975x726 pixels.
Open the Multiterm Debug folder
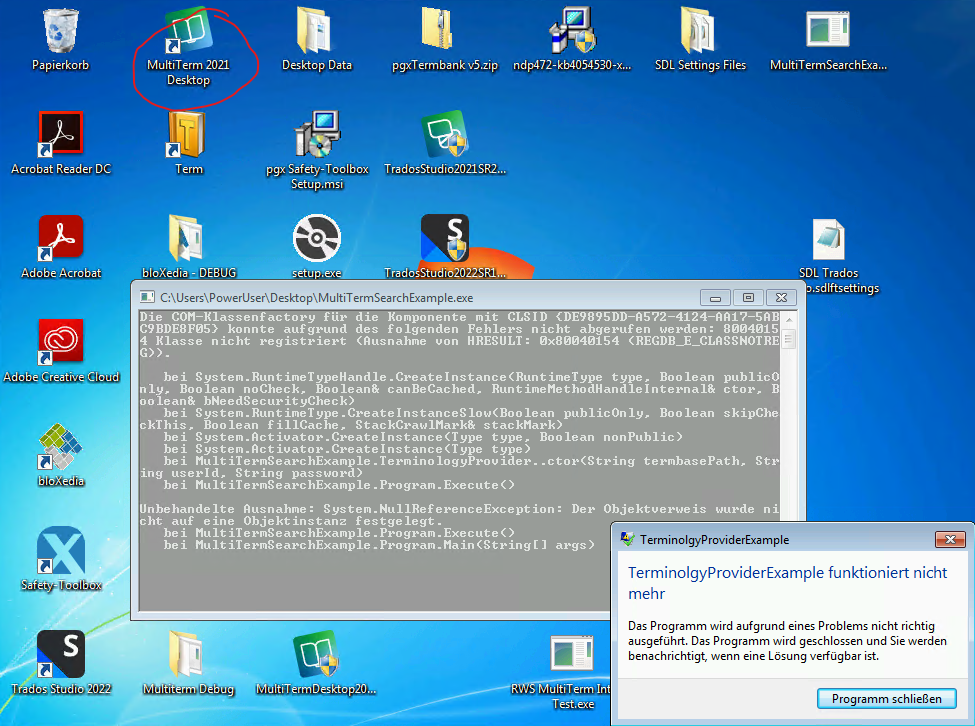tap(187, 655)
